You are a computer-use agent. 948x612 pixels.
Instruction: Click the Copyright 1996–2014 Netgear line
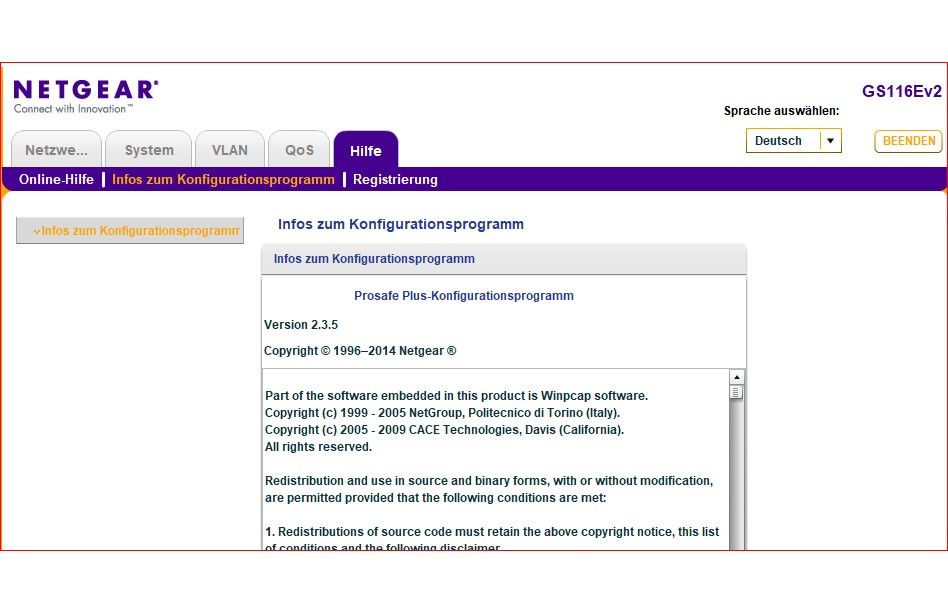tap(360, 351)
